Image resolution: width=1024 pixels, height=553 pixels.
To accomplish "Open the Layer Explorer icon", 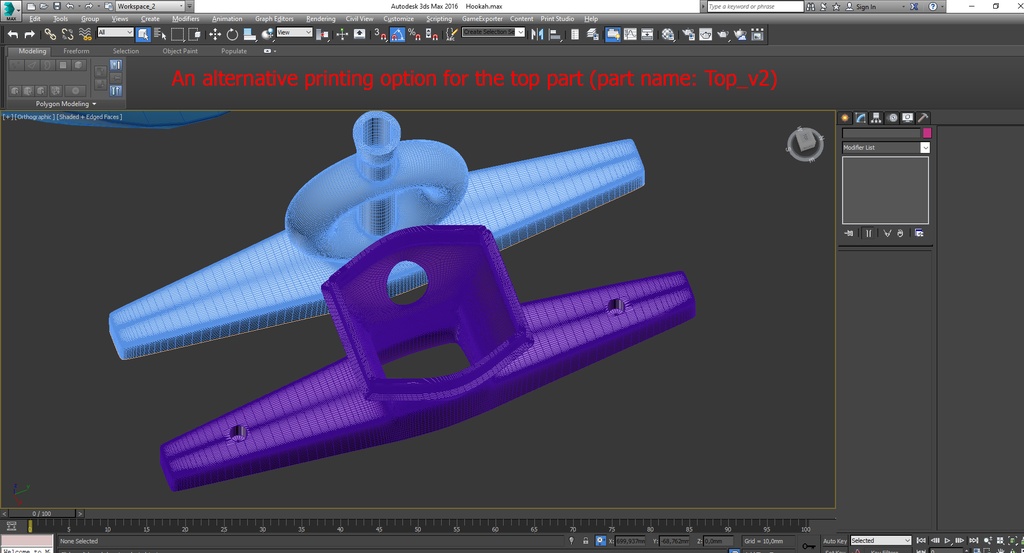I will pos(593,35).
